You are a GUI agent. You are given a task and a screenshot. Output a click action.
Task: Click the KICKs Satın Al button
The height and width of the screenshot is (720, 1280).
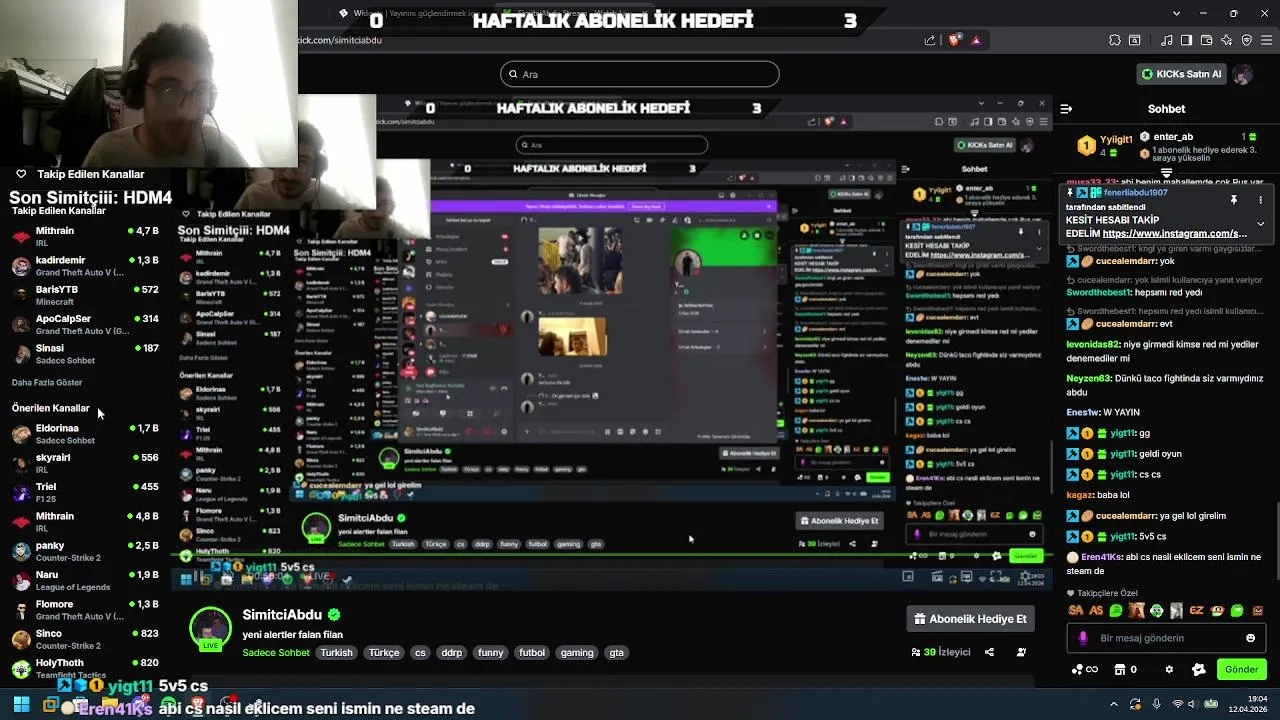tap(1182, 74)
